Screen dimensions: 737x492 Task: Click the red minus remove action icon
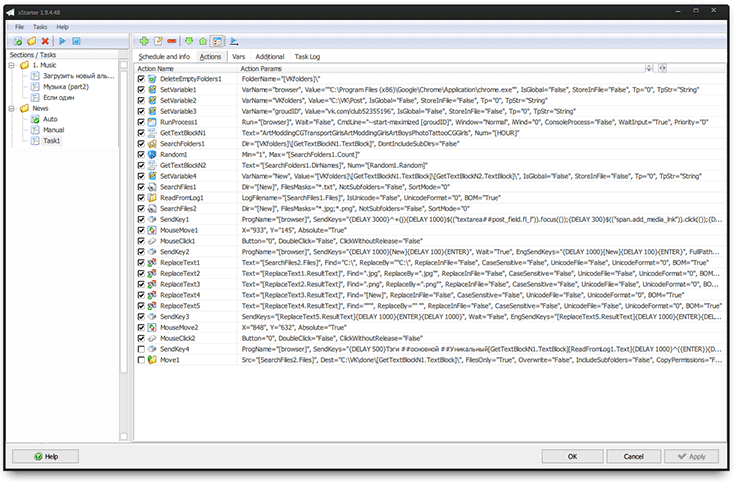[172, 41]
